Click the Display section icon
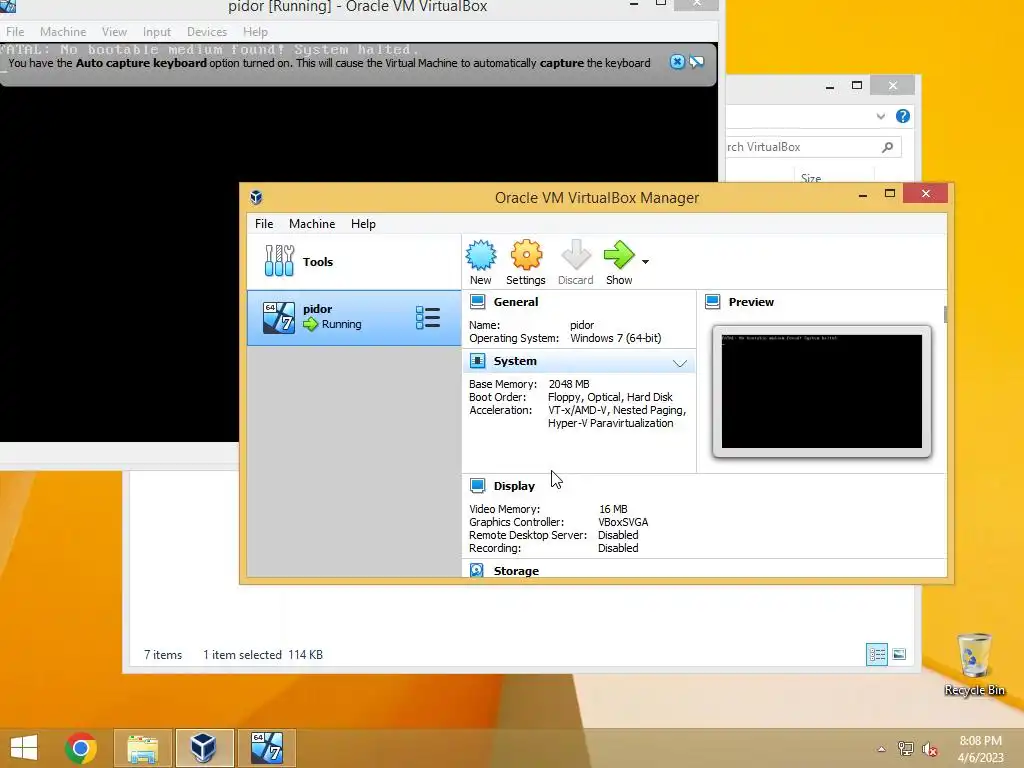 pos(477,486)
